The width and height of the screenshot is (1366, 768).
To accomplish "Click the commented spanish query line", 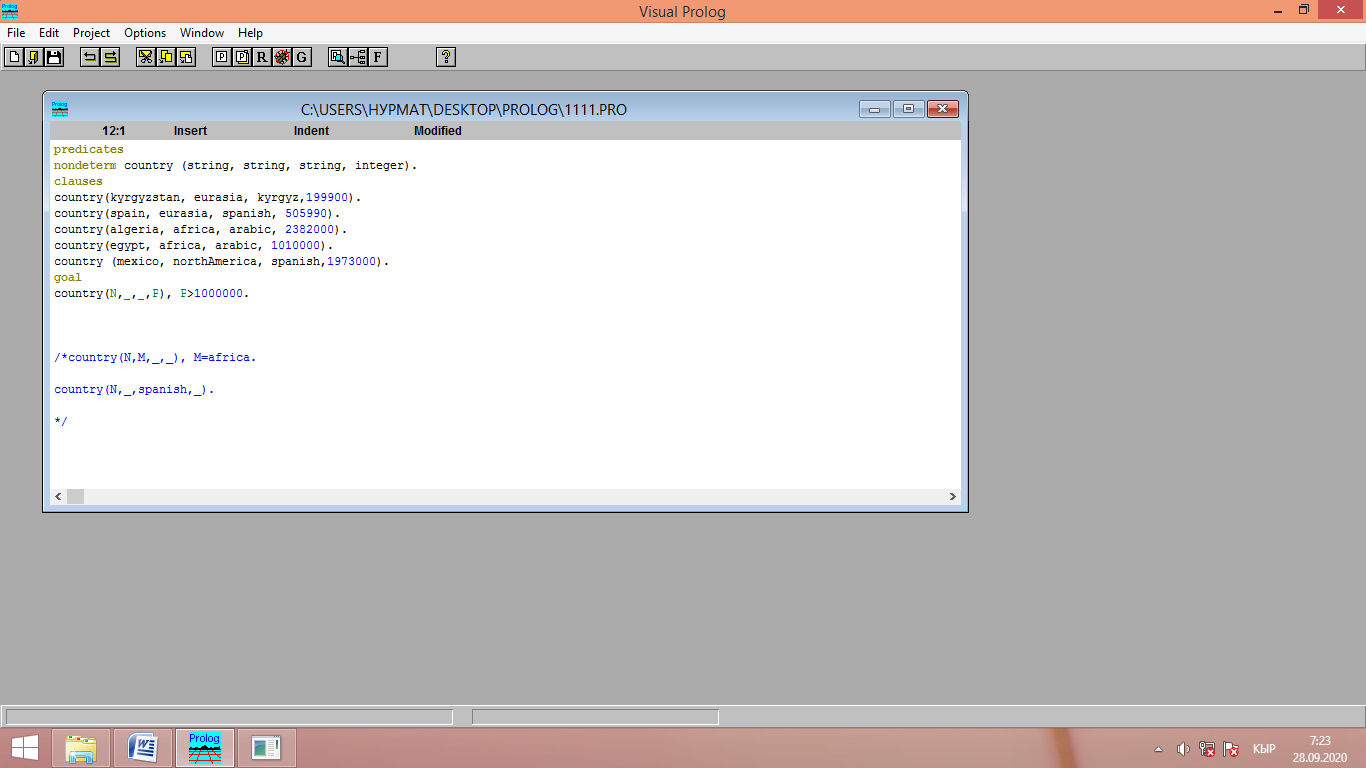I will (x=134, y=390).
